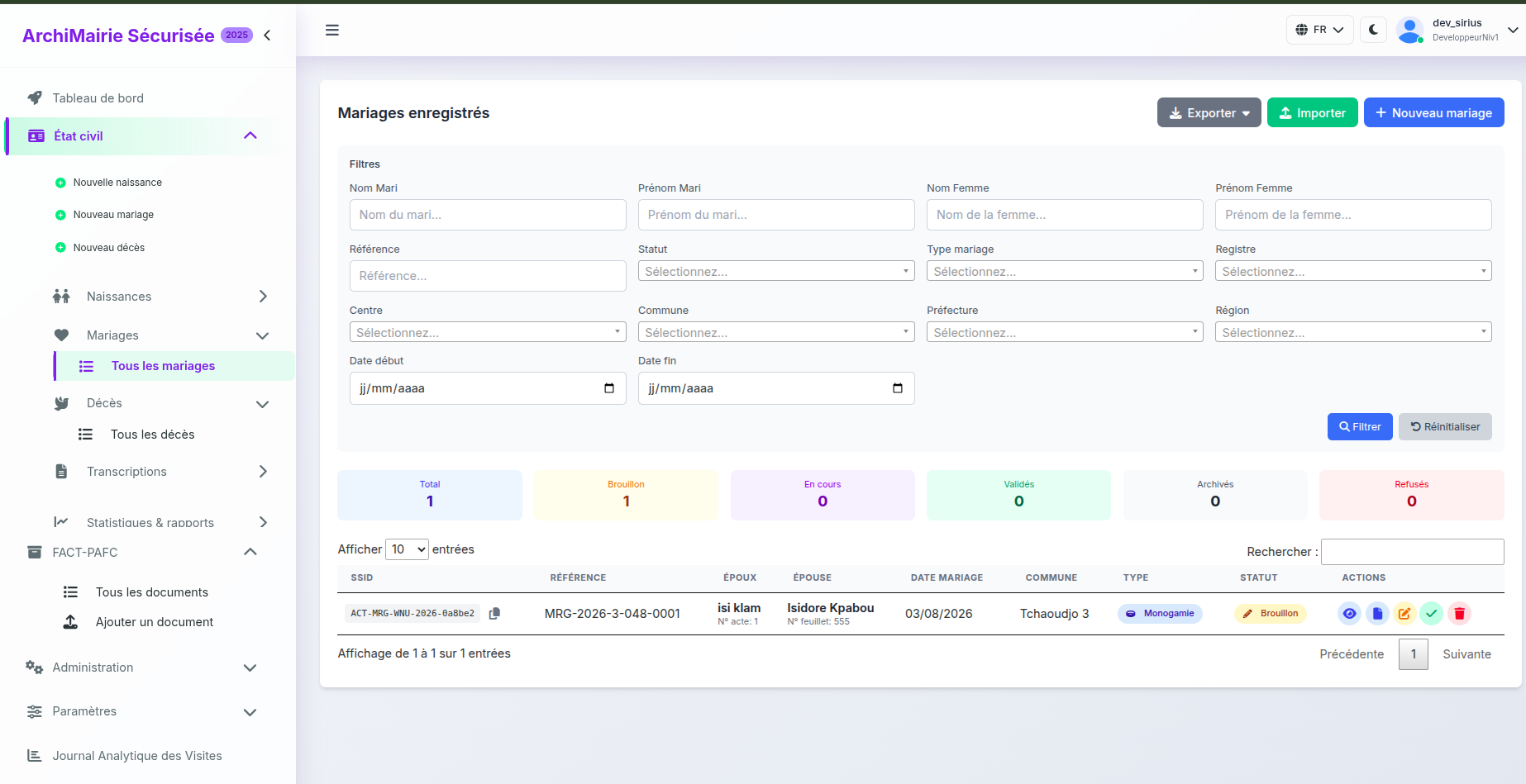This screenshot has width=1526, height=784.
Task: Edit the isi klam marriage record
Action: [x=1404, y=613]
